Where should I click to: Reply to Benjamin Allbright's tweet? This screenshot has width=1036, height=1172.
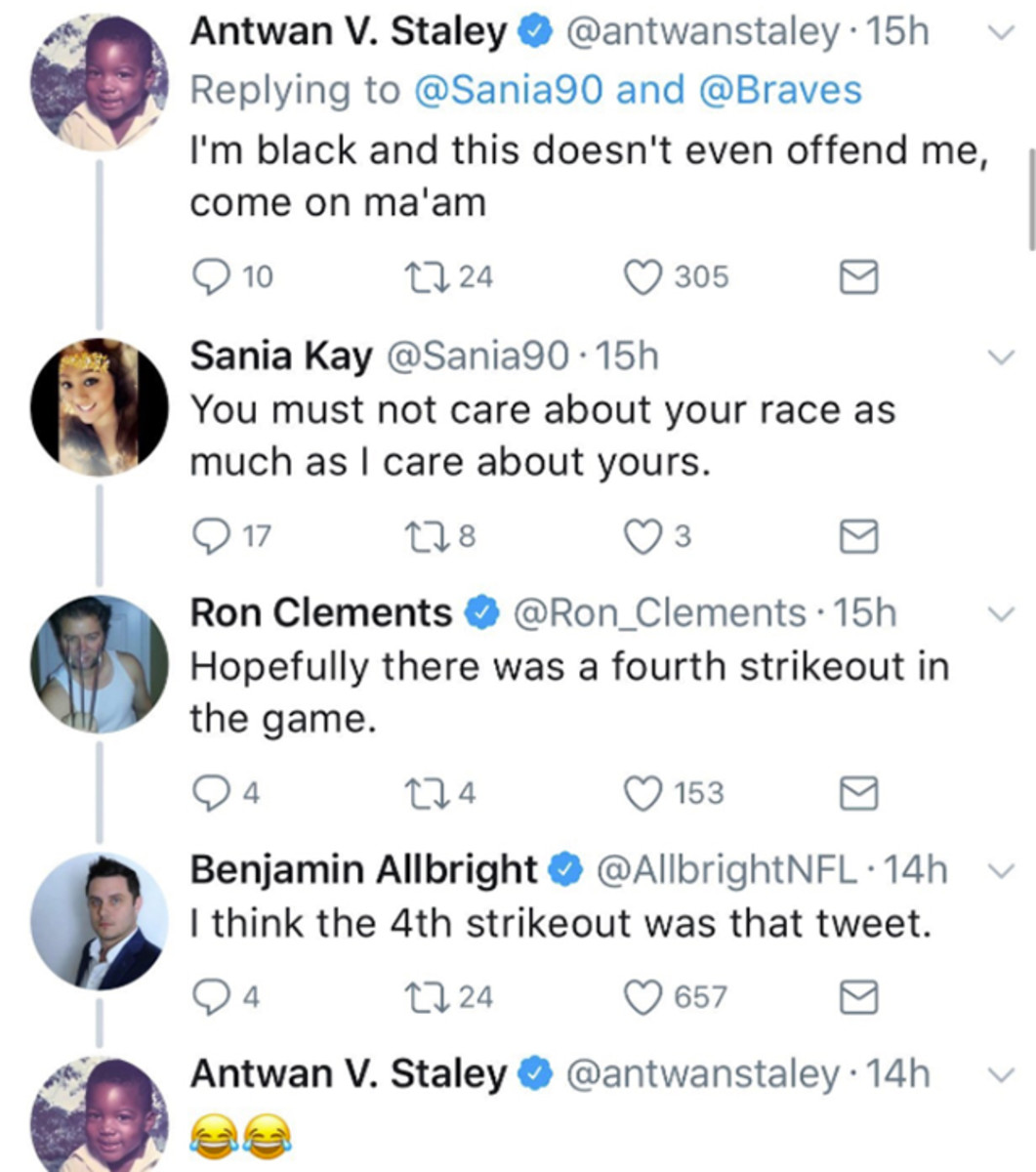pos(208,997)
